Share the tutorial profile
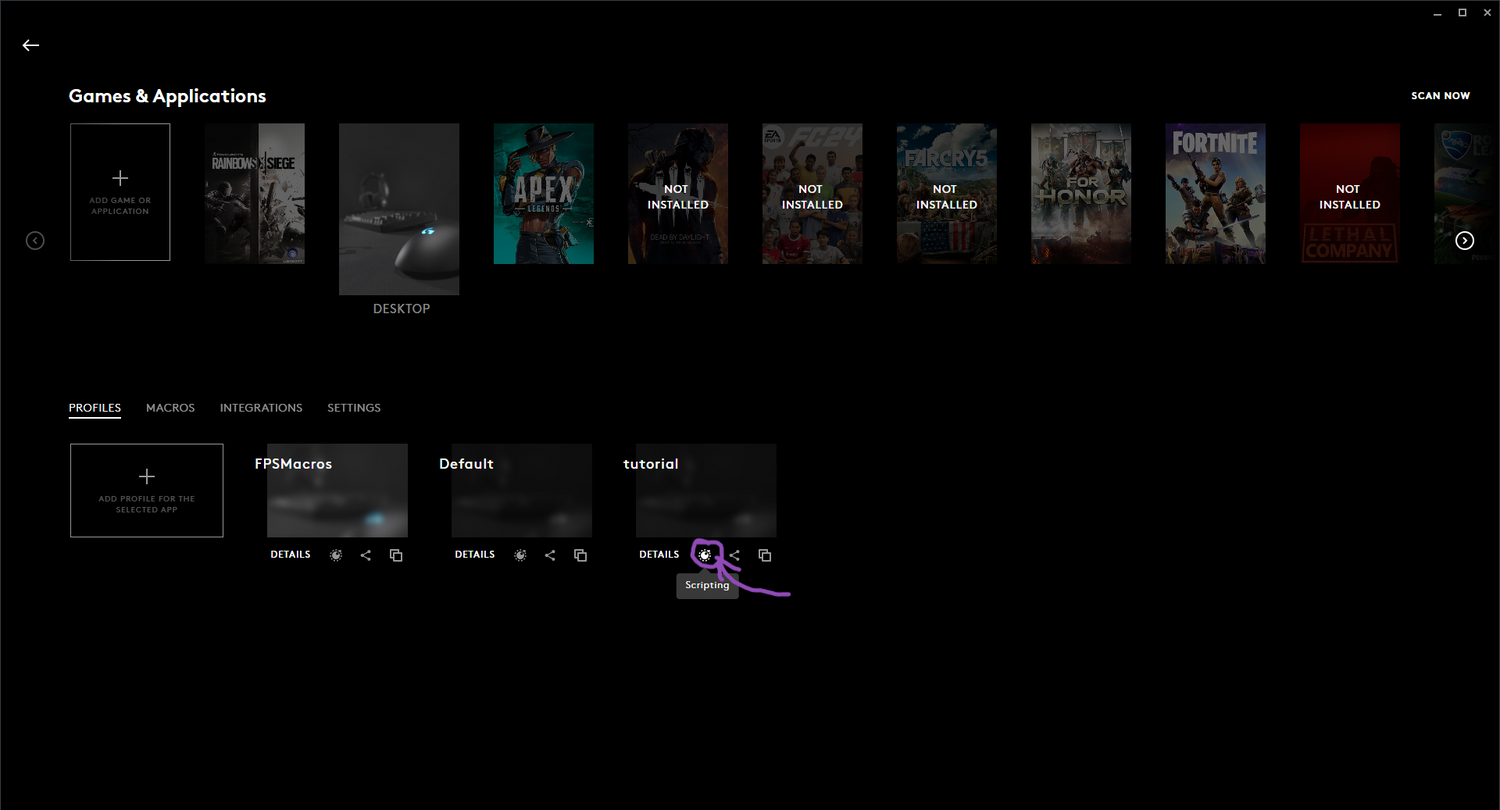Viewport: 1500px width, 810px height. pos(735,555)
